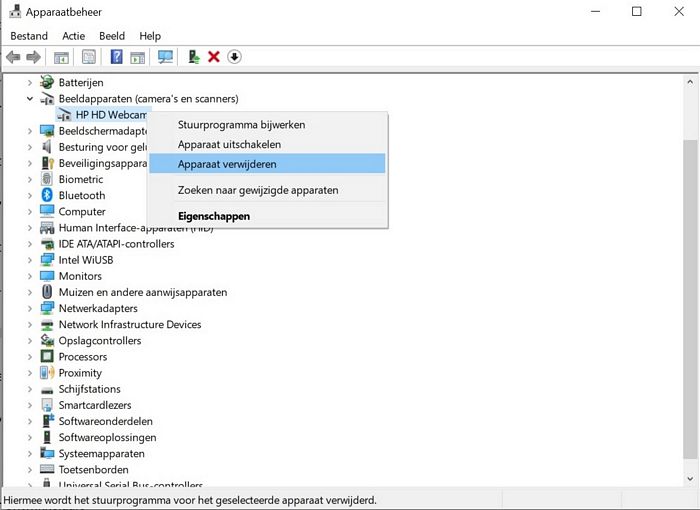The image size is (700, 510).
Task: Expand the Batterijen category
Action: pyautogui.click(x=30, y=83)
